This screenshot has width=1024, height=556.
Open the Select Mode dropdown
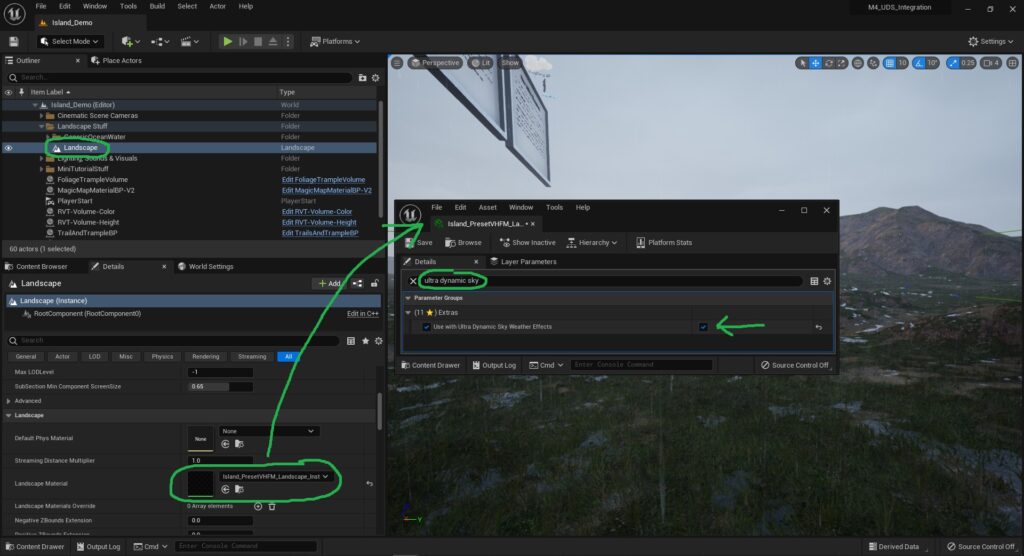(x=69, y=41)
